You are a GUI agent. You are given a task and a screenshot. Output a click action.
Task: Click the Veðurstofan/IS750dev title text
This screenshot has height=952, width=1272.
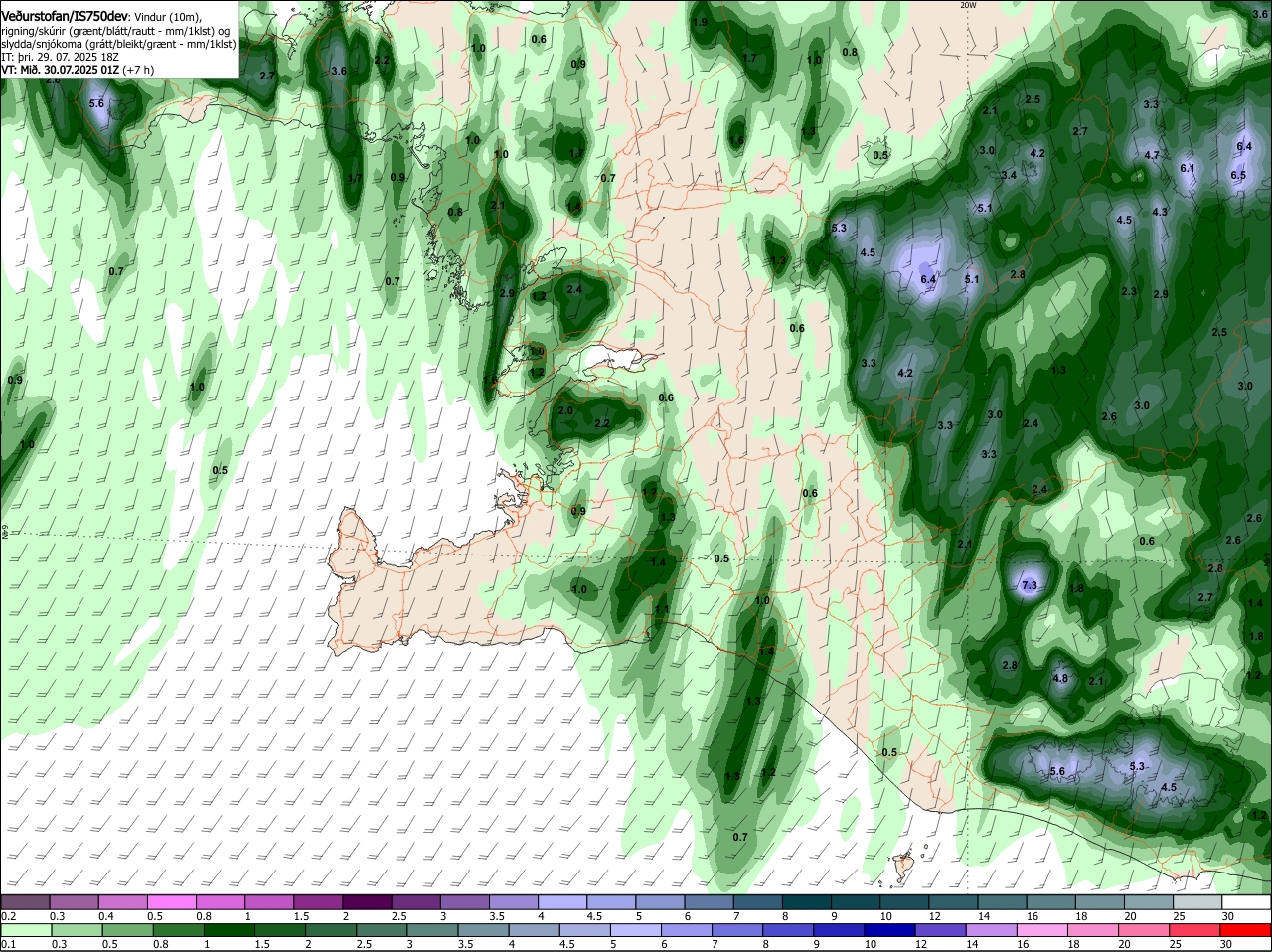click(66, 17)
